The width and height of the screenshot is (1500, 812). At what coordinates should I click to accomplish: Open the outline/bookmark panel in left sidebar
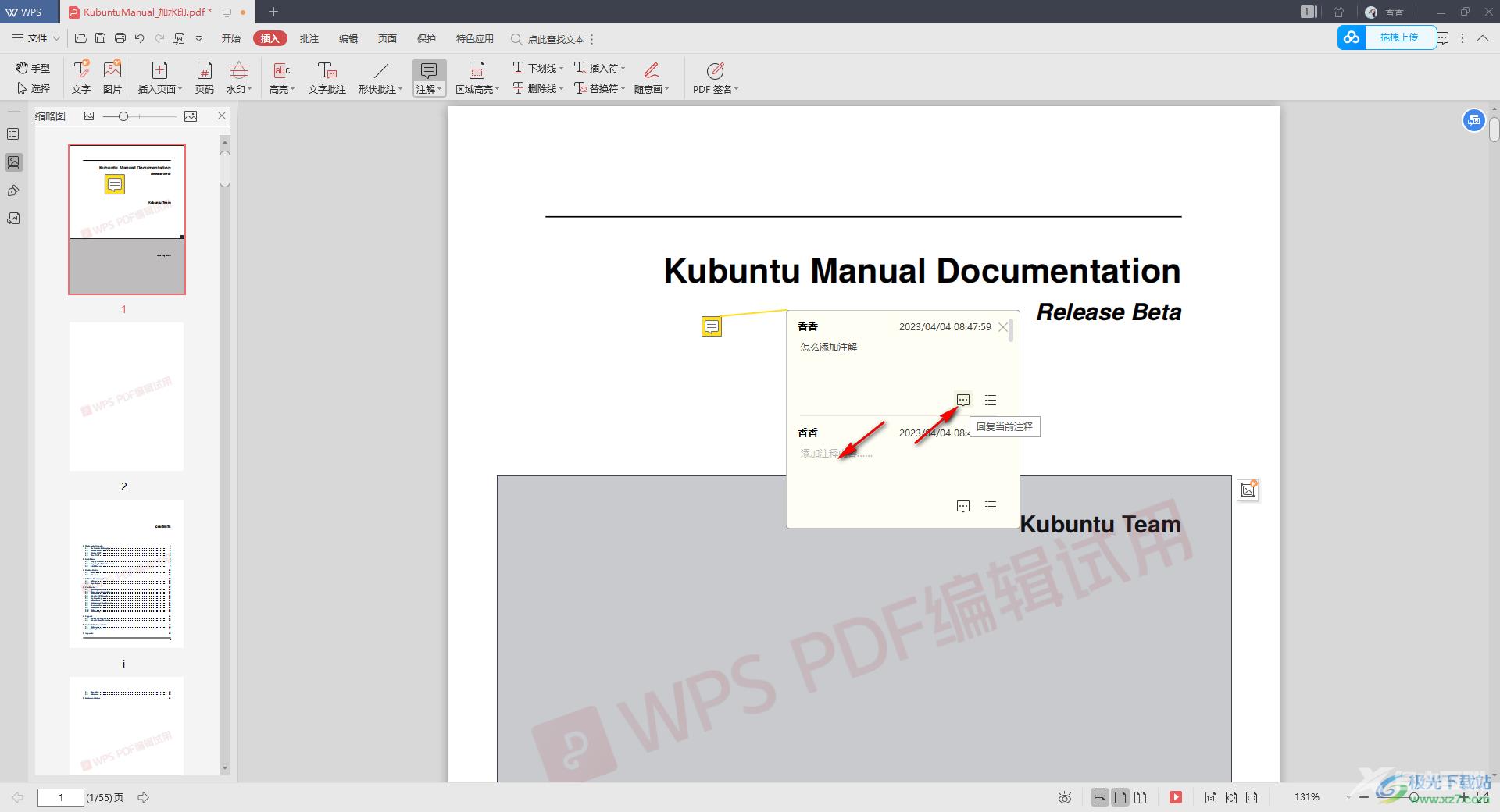13,134
